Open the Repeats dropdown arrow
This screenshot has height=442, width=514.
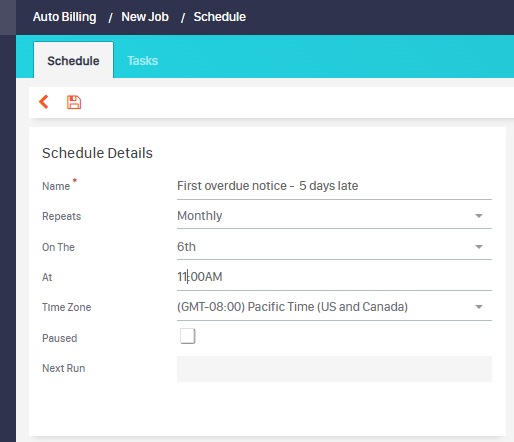479,216
